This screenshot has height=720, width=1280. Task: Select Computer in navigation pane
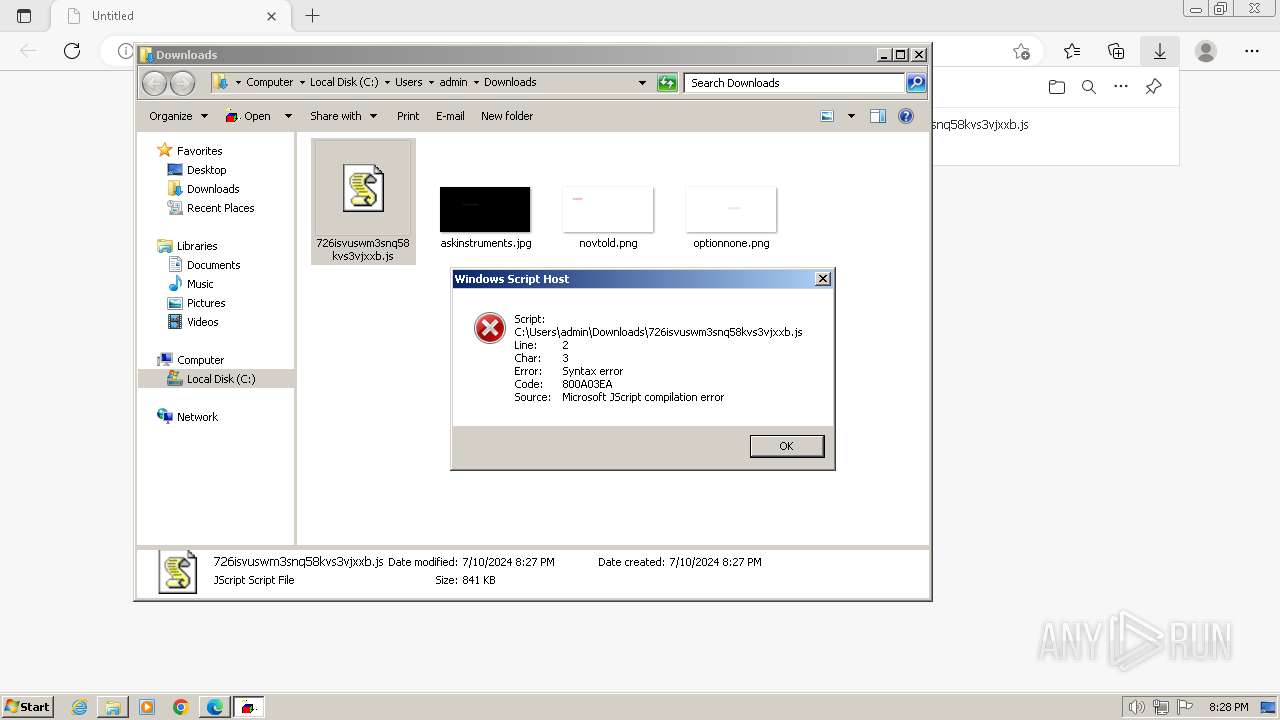pos(200,360)
